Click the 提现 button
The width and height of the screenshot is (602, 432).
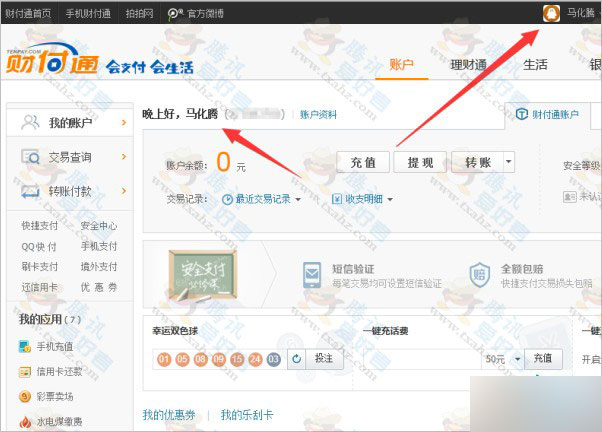[420, 161]
